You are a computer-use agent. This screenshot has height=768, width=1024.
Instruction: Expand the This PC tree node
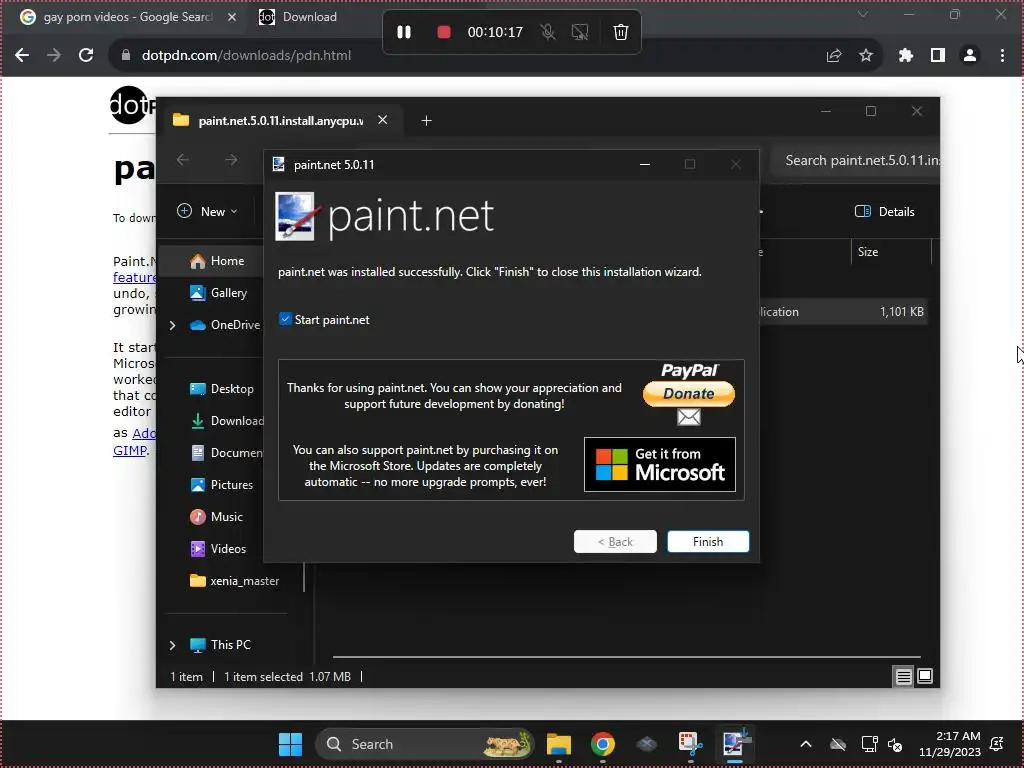[172, 645]
